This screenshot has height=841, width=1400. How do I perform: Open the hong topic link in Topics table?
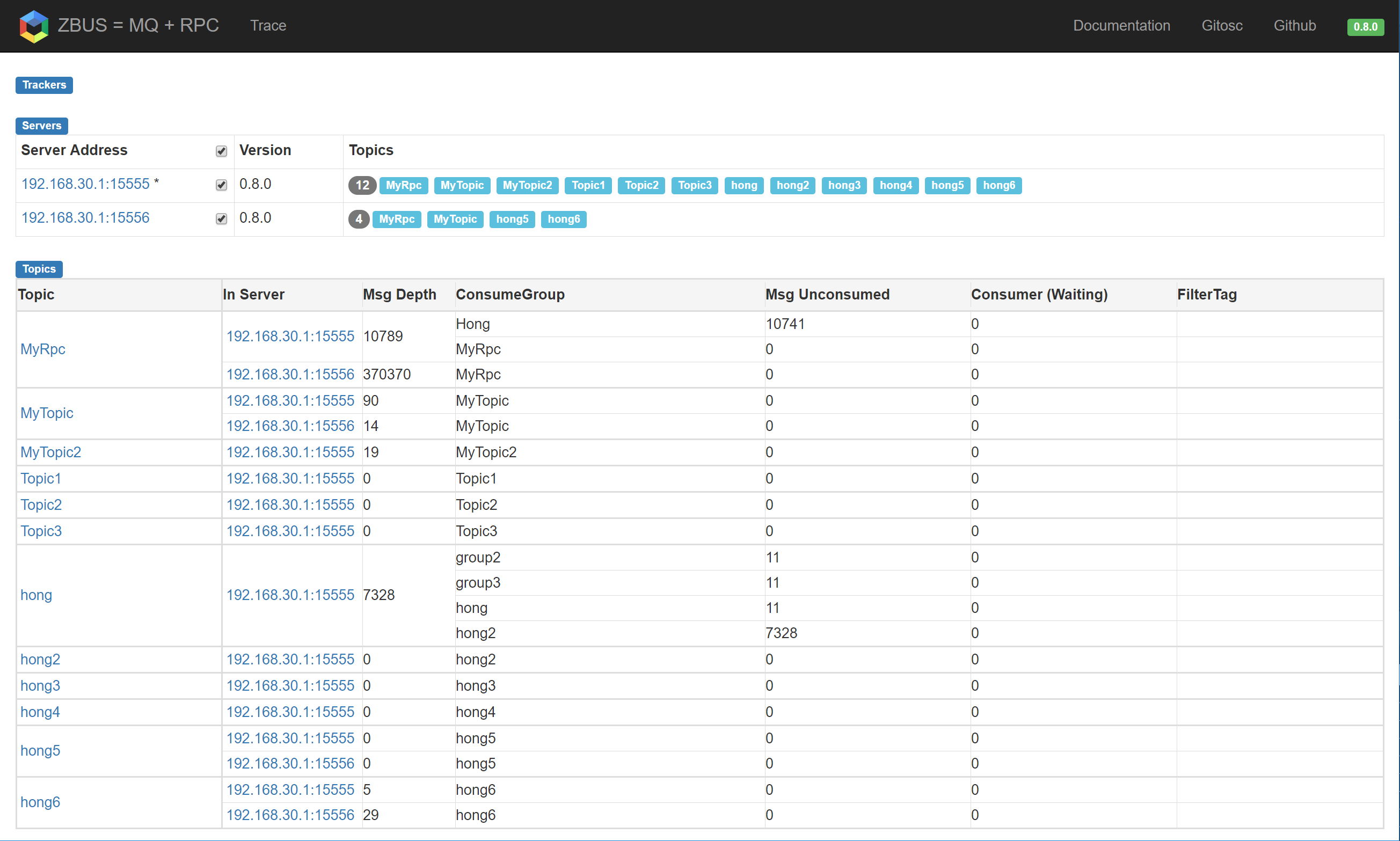coord(37,595)
